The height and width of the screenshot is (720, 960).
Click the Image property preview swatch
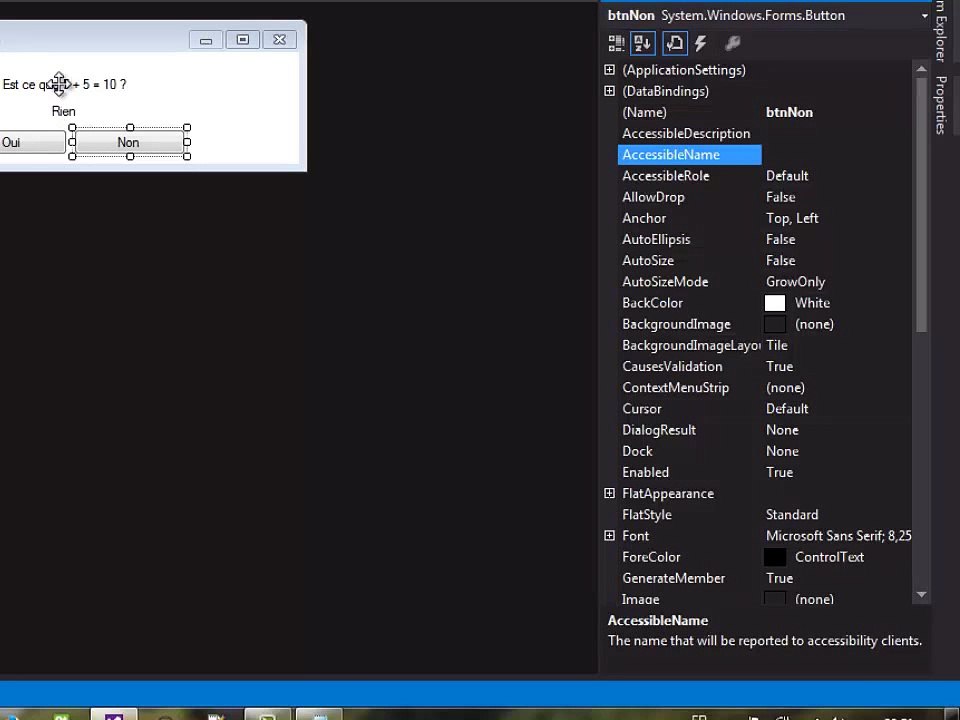click(774, 598)
